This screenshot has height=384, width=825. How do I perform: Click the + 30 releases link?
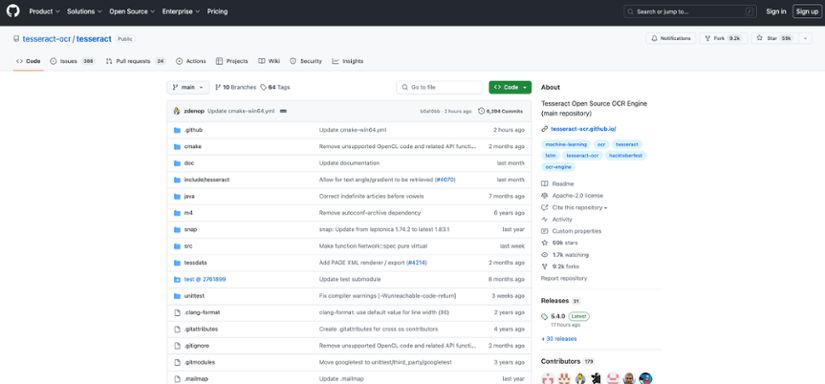point(559,339)
